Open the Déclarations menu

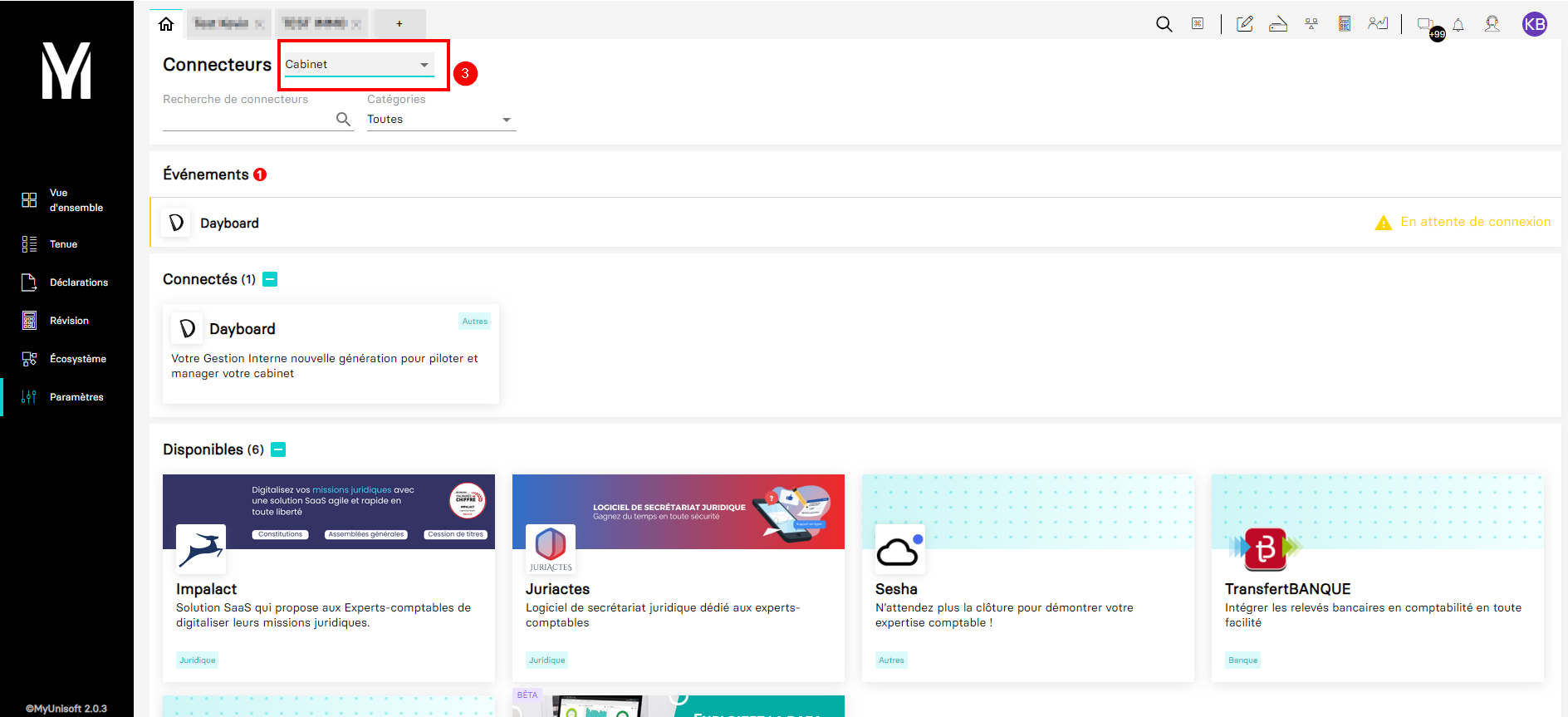coord(66,282)
